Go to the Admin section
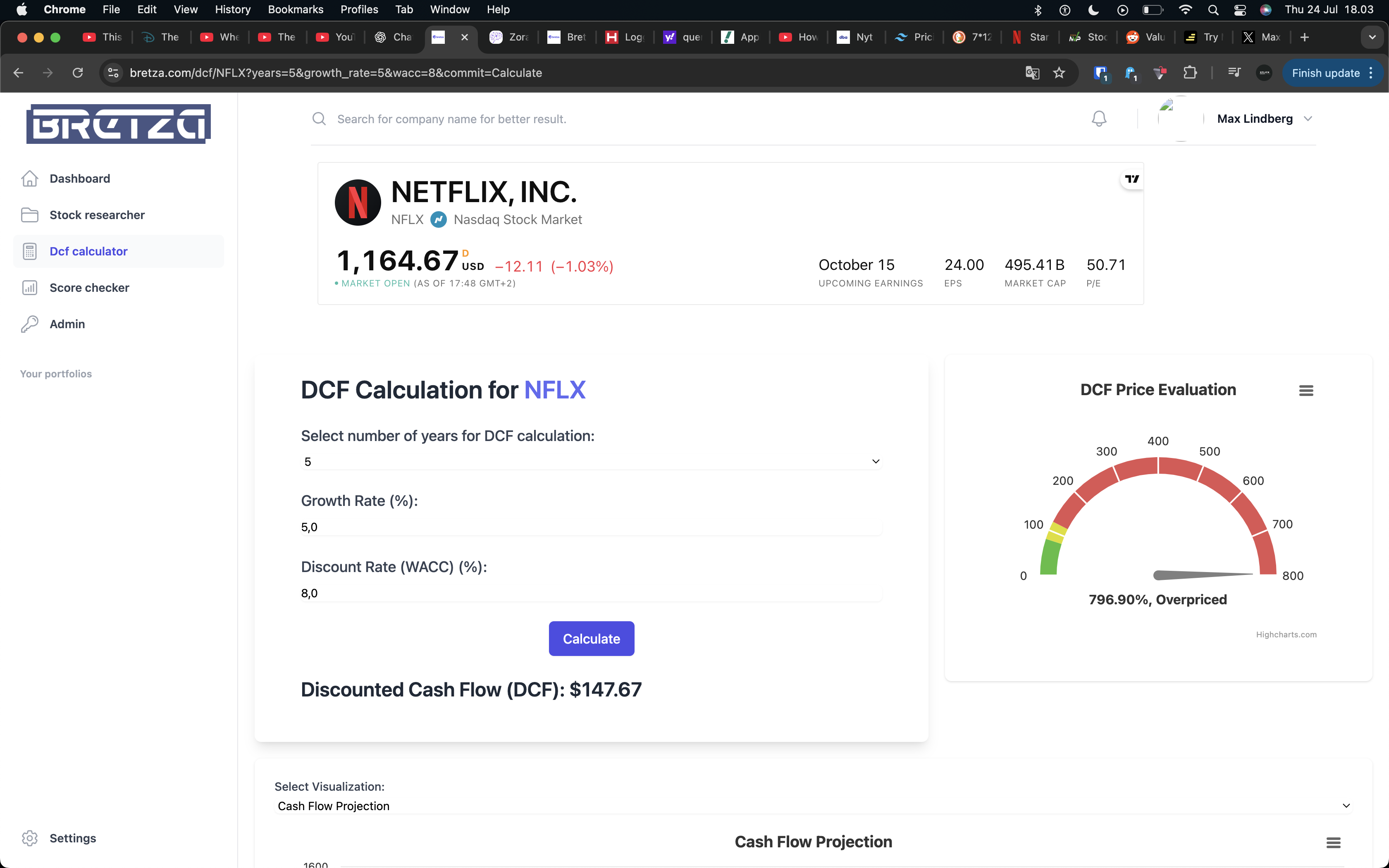 coord(119,324)
